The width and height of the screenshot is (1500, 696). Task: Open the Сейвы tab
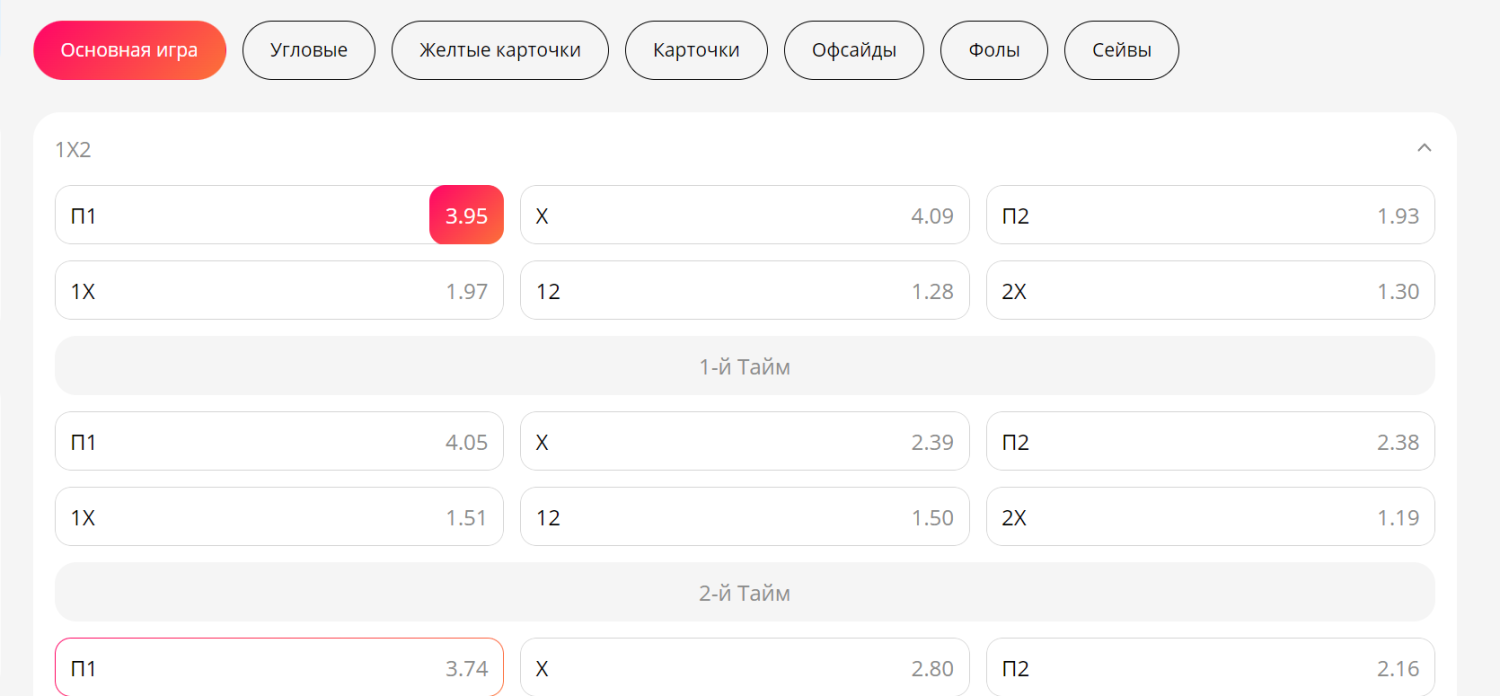coord(1121,50)
